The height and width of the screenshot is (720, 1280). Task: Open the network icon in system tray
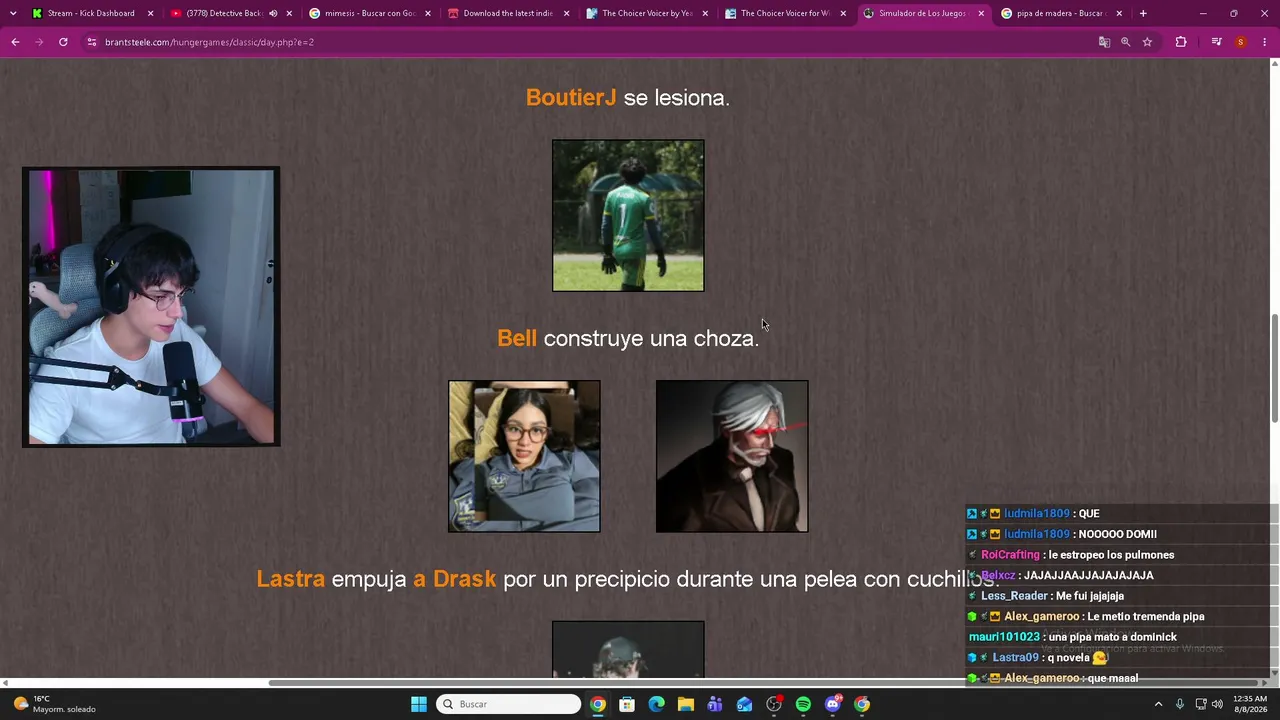1200,704
